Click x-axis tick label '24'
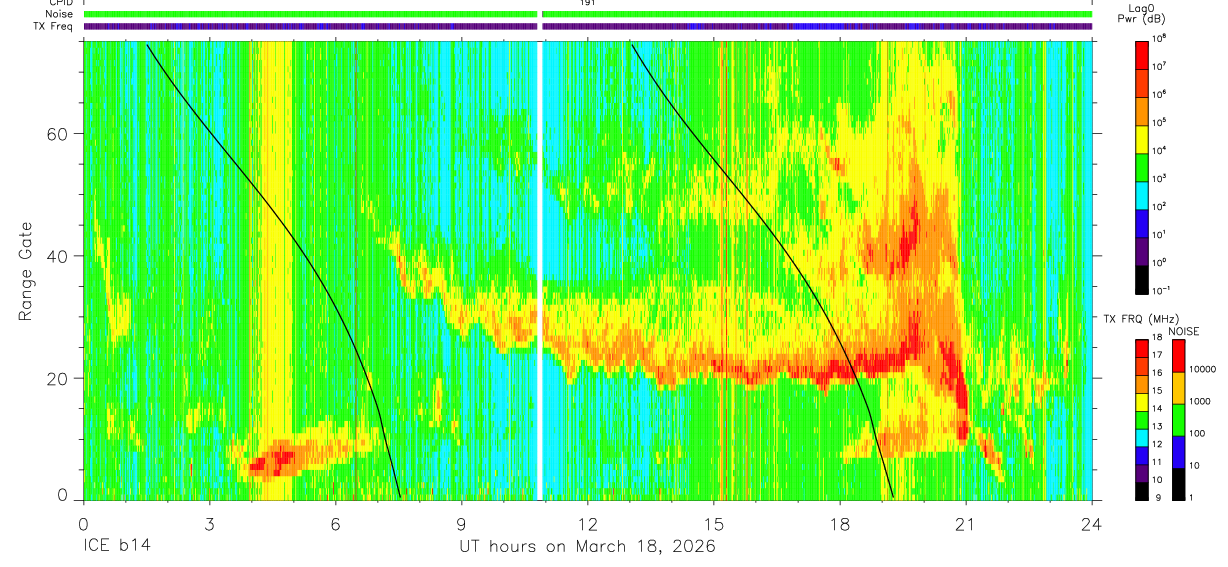This screenshot has width=1228, height=567. point(1092,523)
